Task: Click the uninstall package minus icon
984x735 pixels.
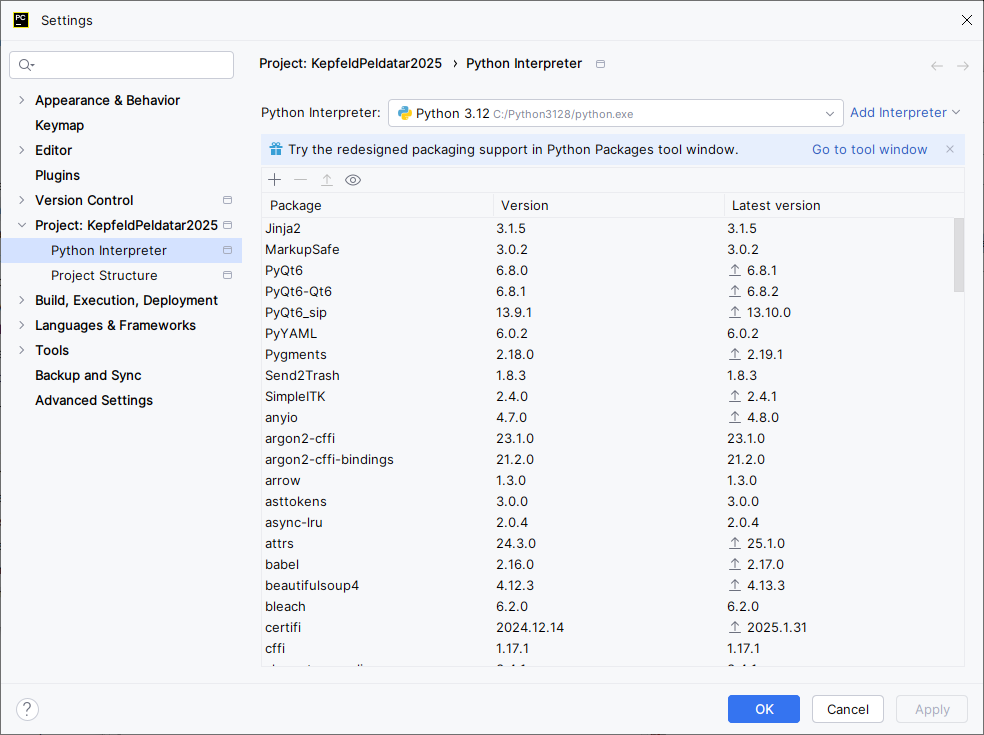Action: pyautogui.click(x=301, y=180)
